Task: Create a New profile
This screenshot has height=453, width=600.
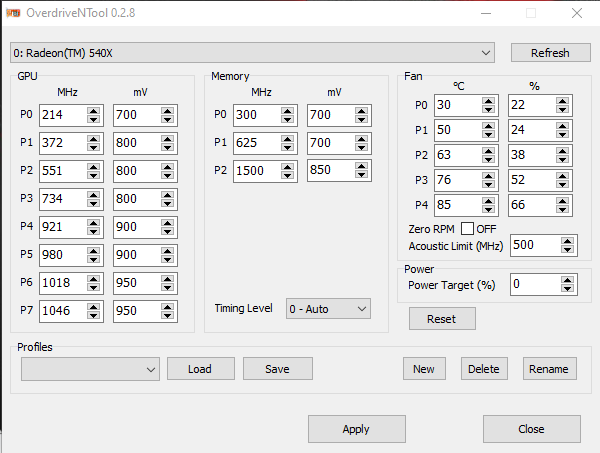Action: pyautogui.click(x=424, y=369)
